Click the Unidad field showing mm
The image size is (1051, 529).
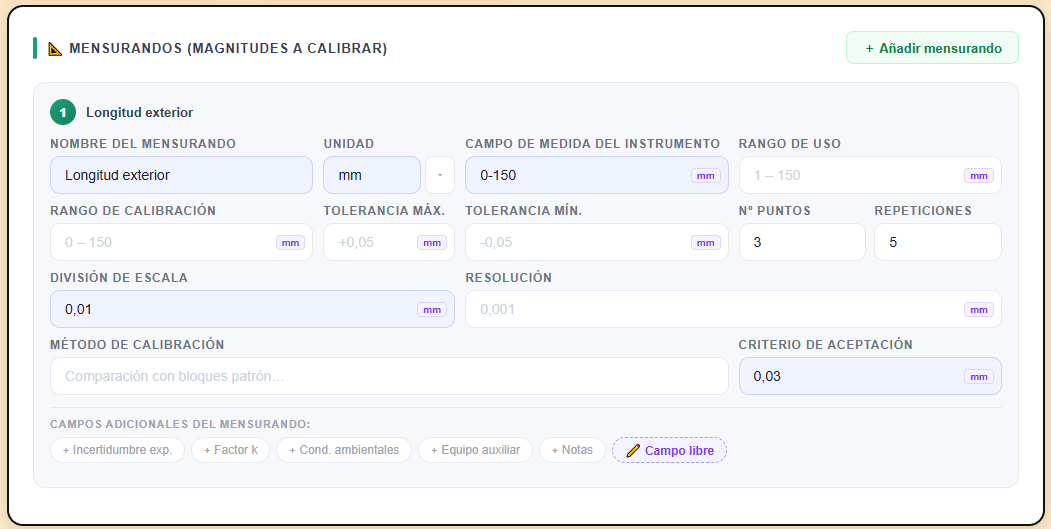[371, 175]
